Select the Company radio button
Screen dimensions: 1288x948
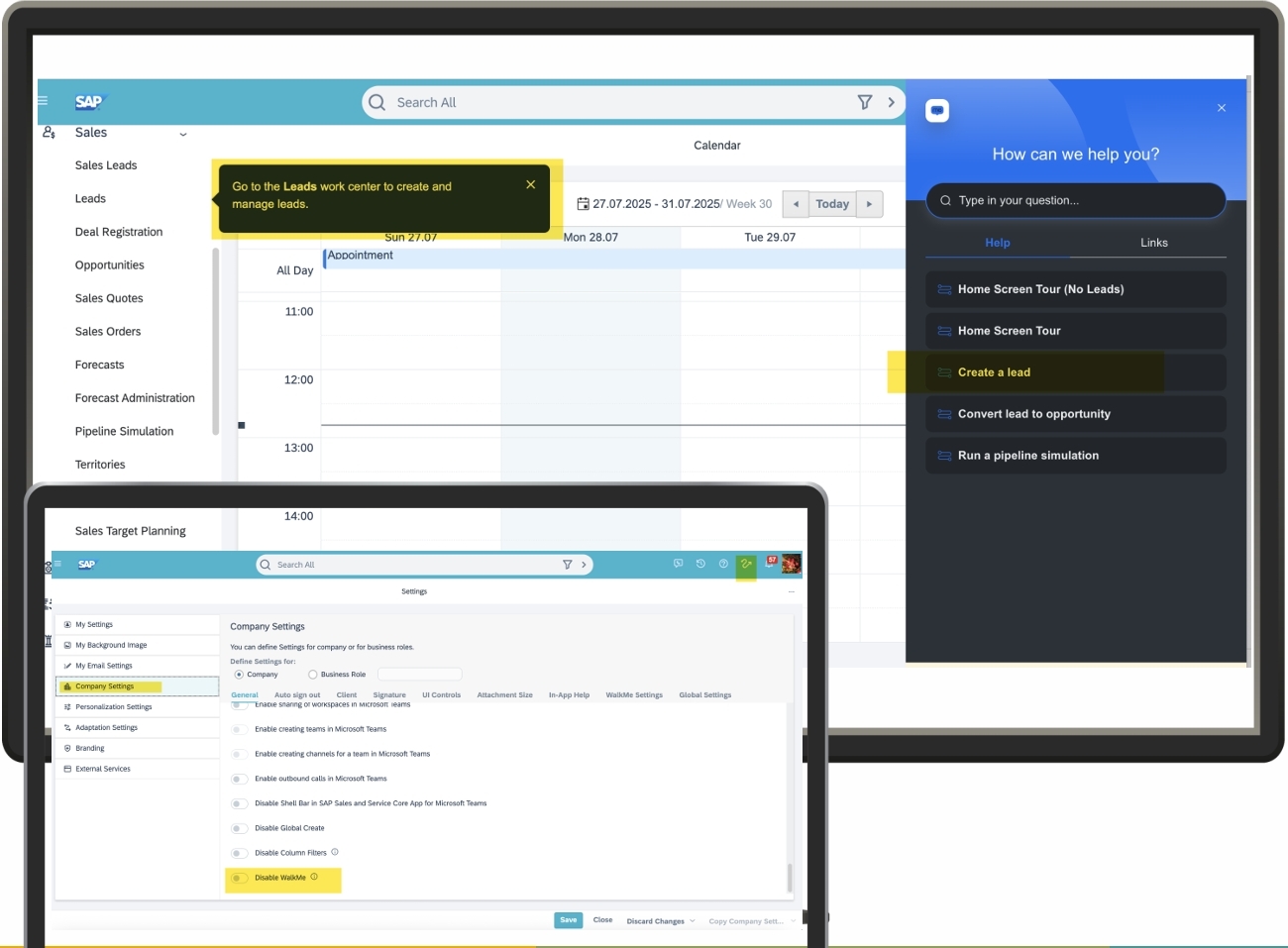(239, 675)
